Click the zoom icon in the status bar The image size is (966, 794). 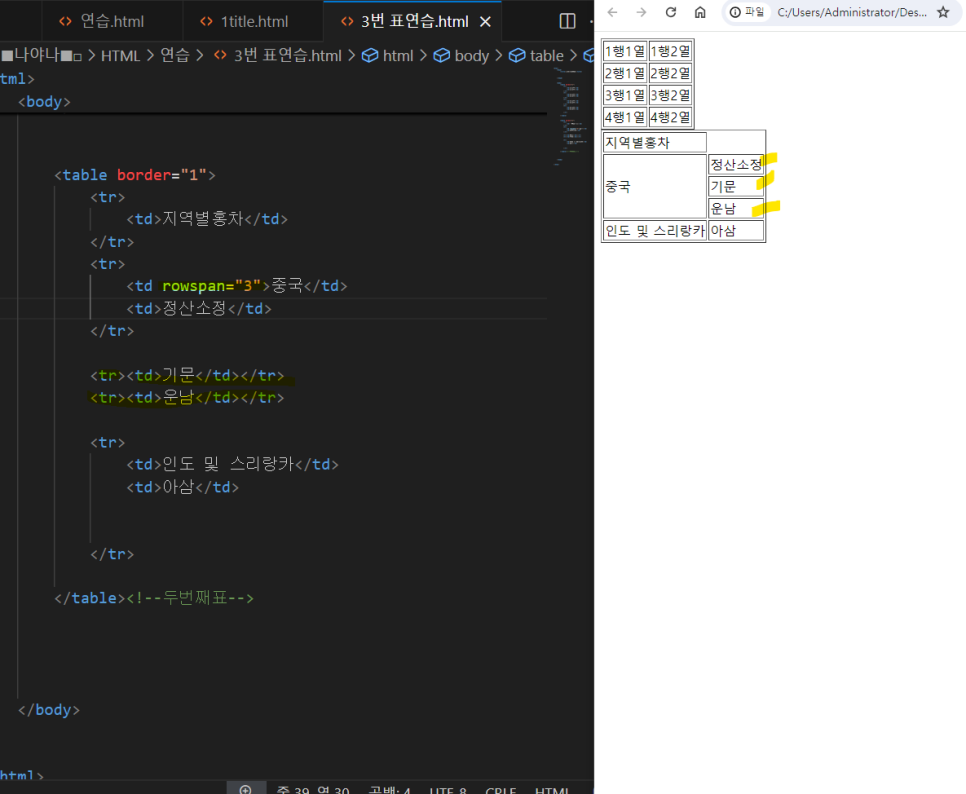coord(246,789)
